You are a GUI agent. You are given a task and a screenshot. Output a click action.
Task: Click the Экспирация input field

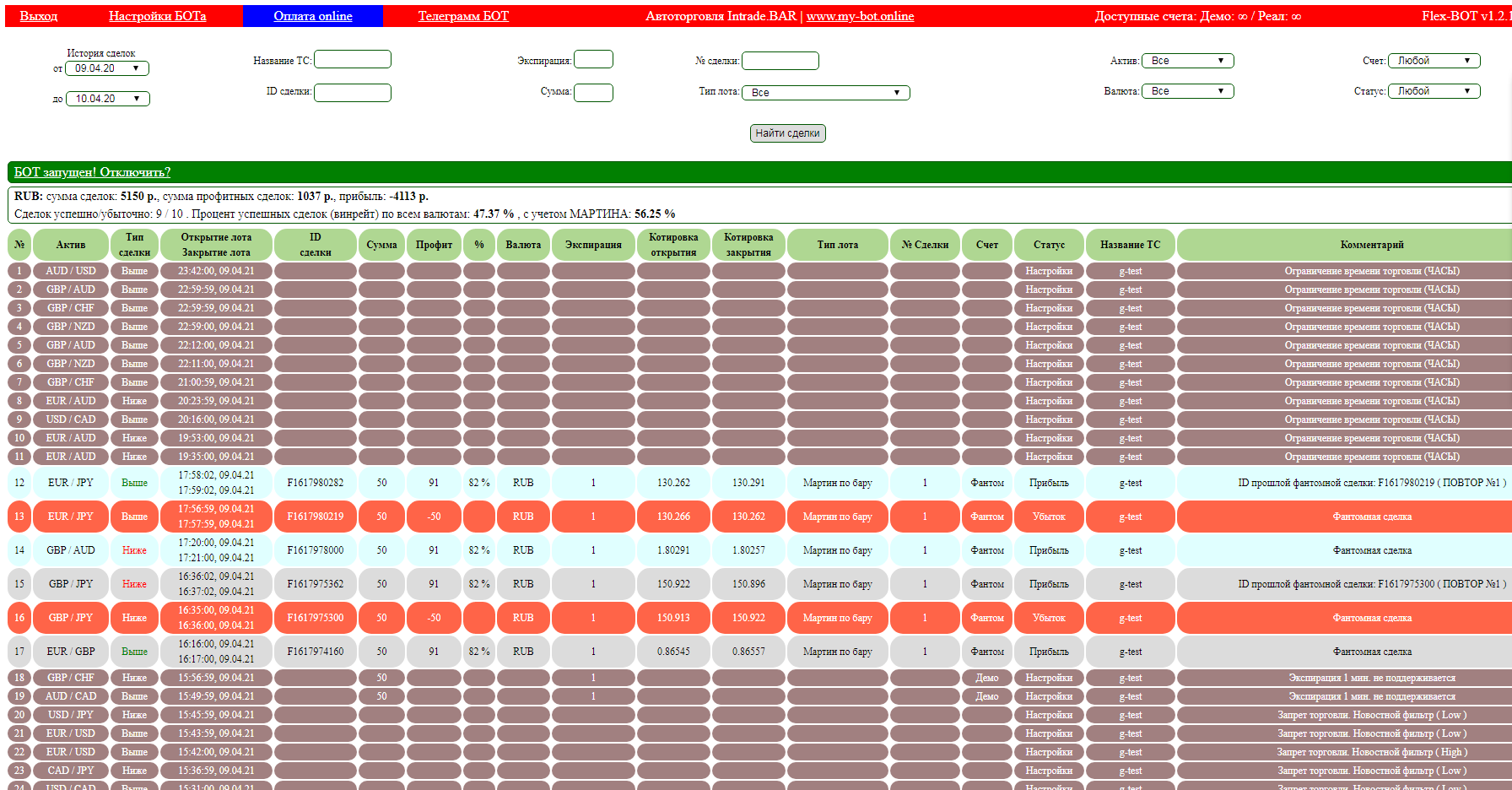click(593, 59)
